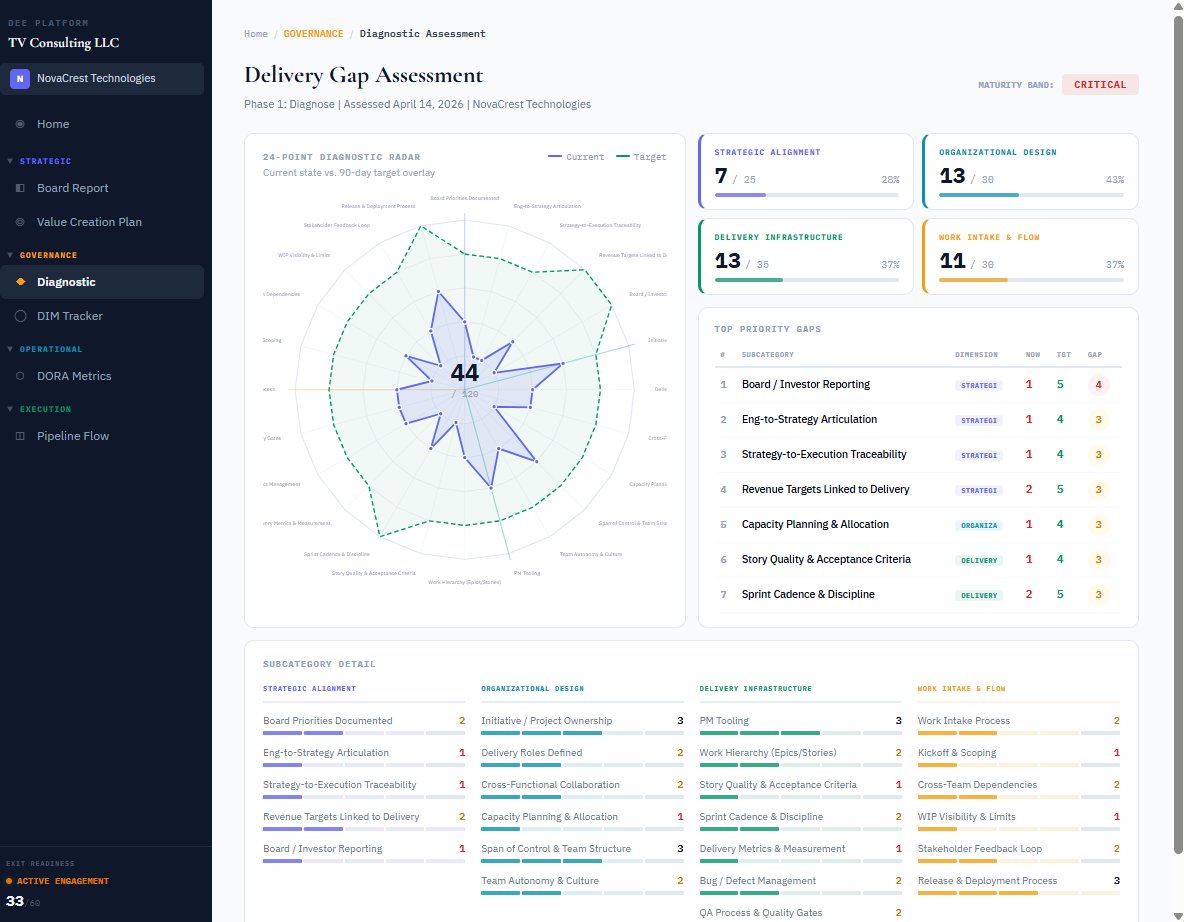
Task: Click the Work Intake & Flow progress bar
Action: 1031,280
